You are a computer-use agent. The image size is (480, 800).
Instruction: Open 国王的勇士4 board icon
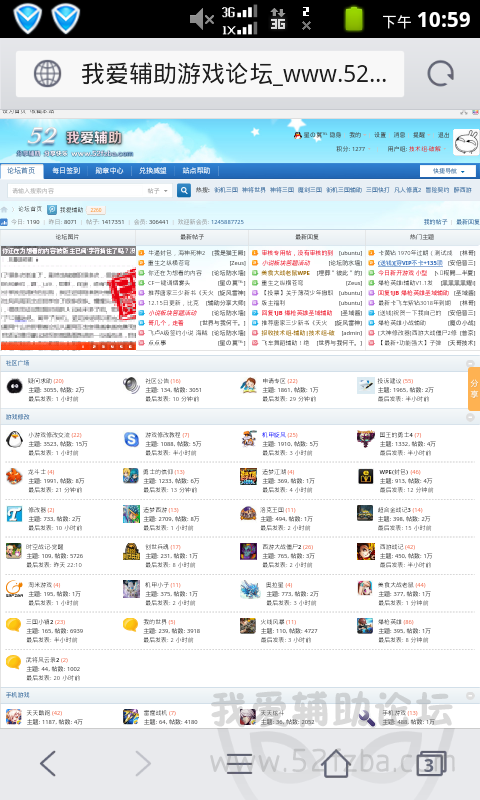click(x=365, y=439)
